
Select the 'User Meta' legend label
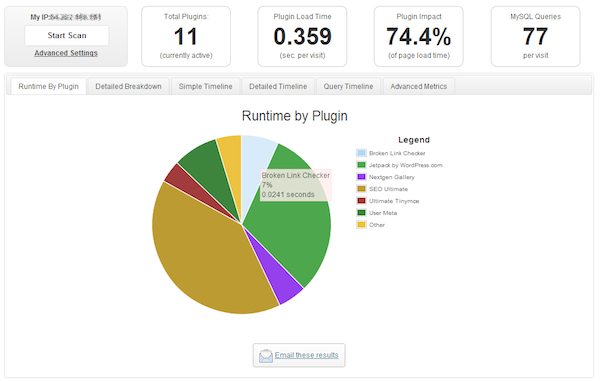tap(383, 213)
